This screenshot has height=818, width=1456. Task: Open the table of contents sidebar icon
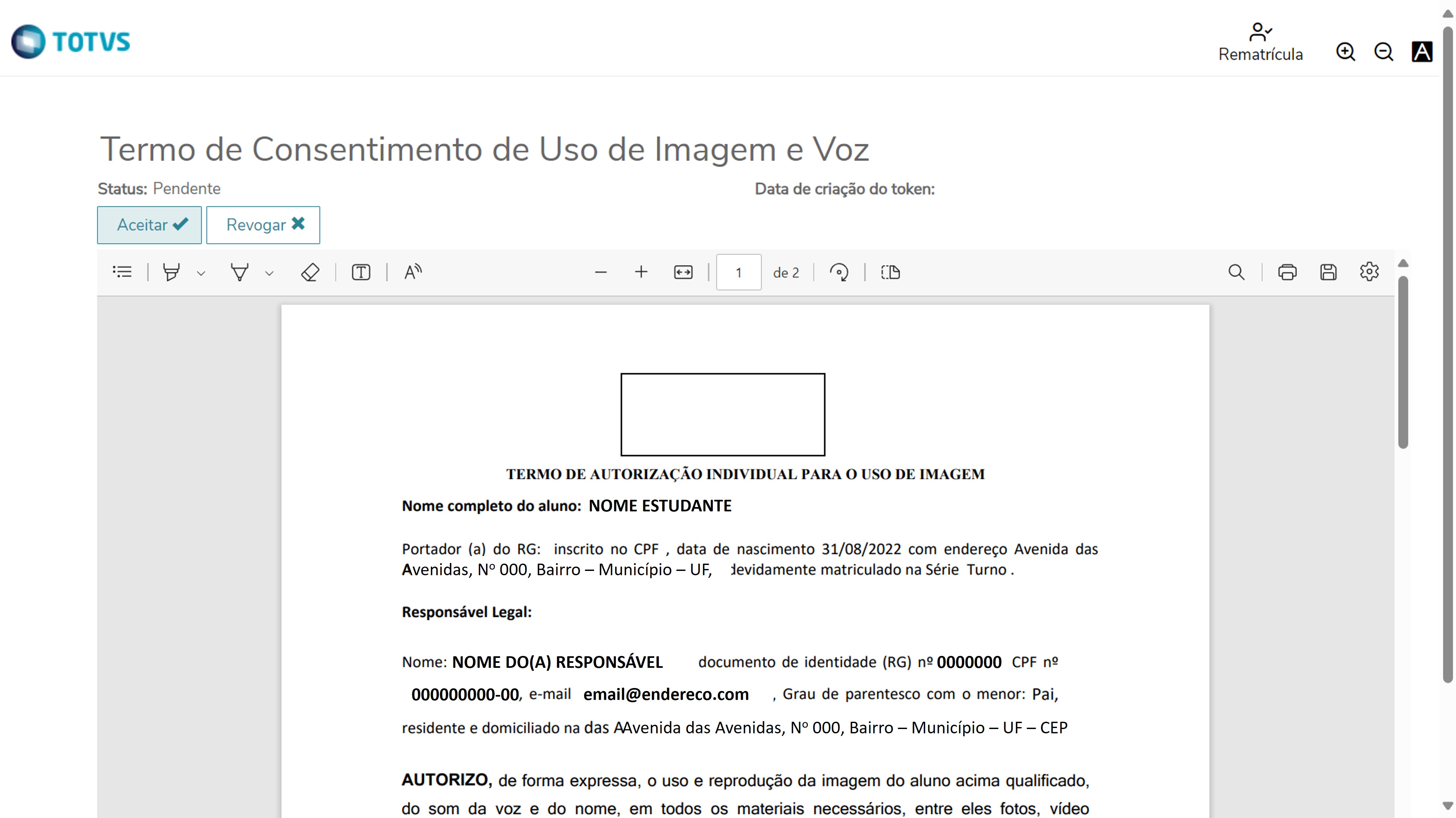coord(122,272)
